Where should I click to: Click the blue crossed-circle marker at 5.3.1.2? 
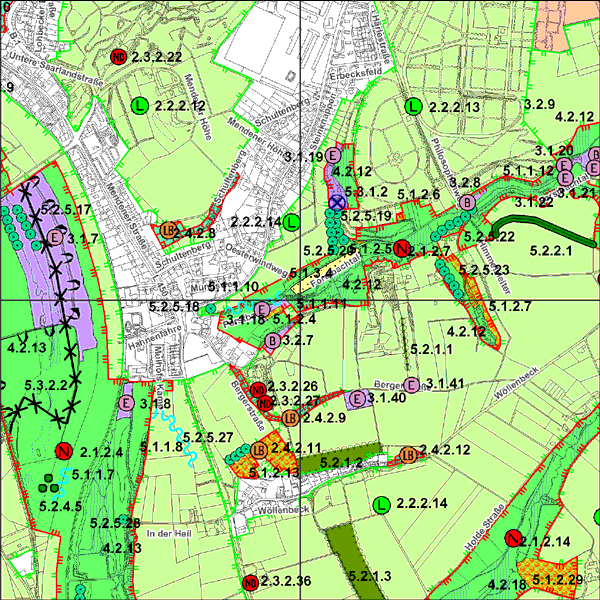pos(337,202)
